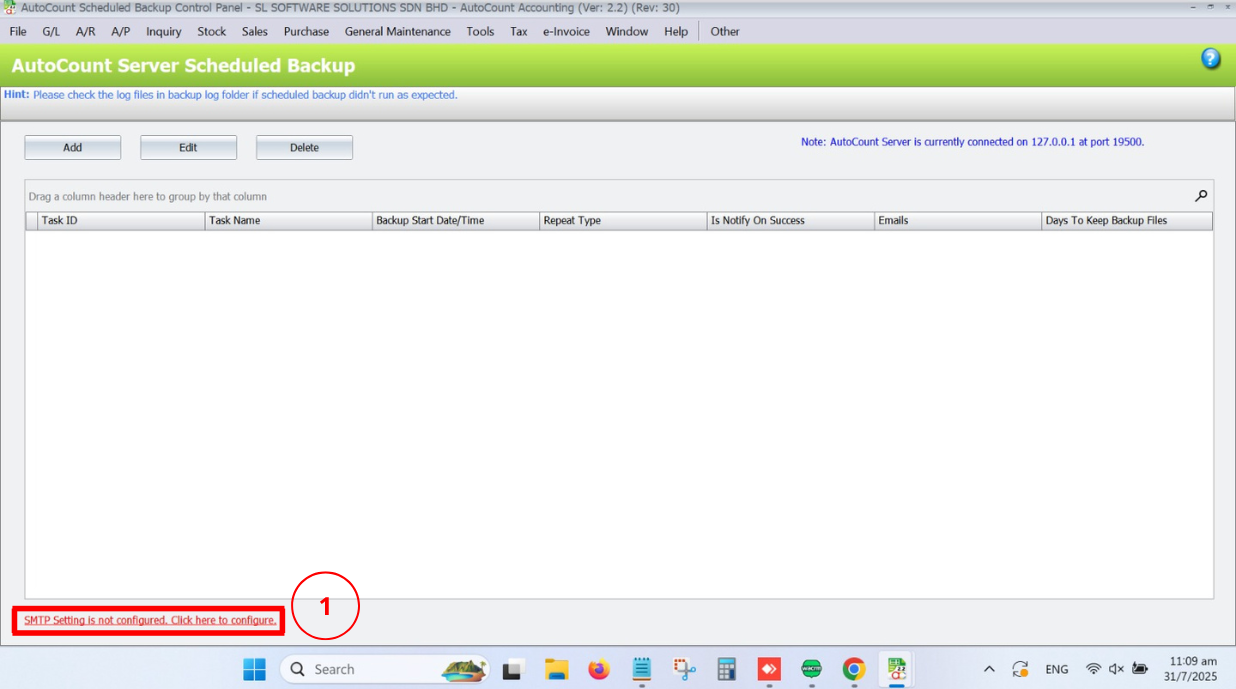
Task: Click the Windows Start button
Action: [x=255, y=669]
